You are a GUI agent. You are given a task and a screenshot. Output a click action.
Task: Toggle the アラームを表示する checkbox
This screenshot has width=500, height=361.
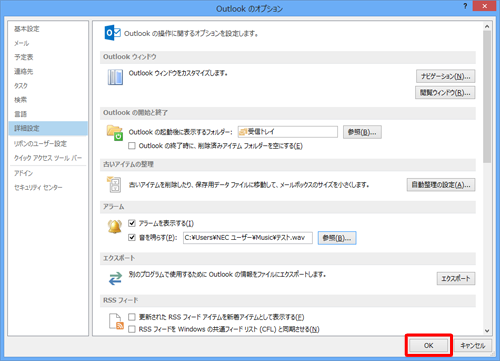point(132,223)
